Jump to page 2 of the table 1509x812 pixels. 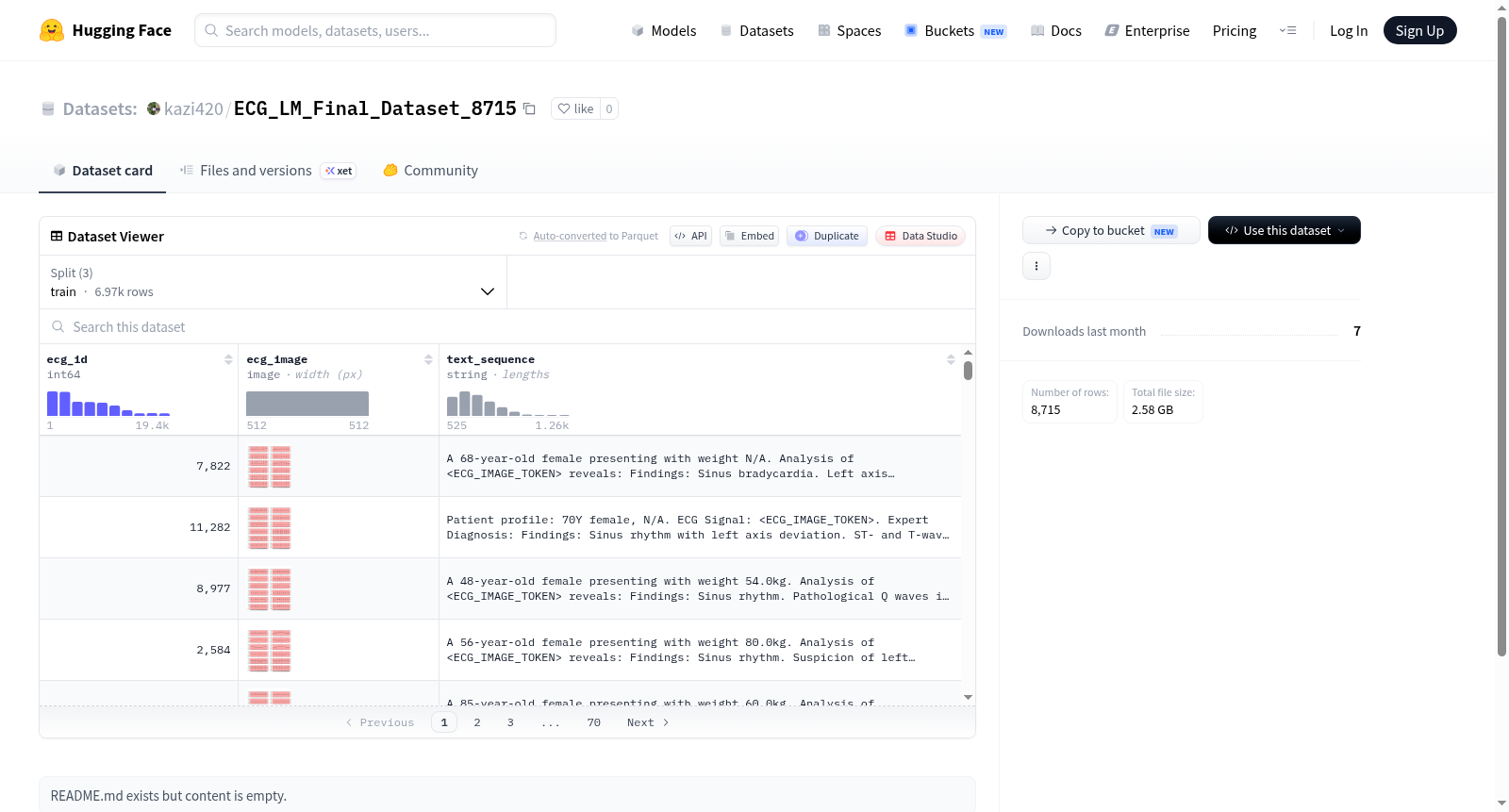(477, 722)
